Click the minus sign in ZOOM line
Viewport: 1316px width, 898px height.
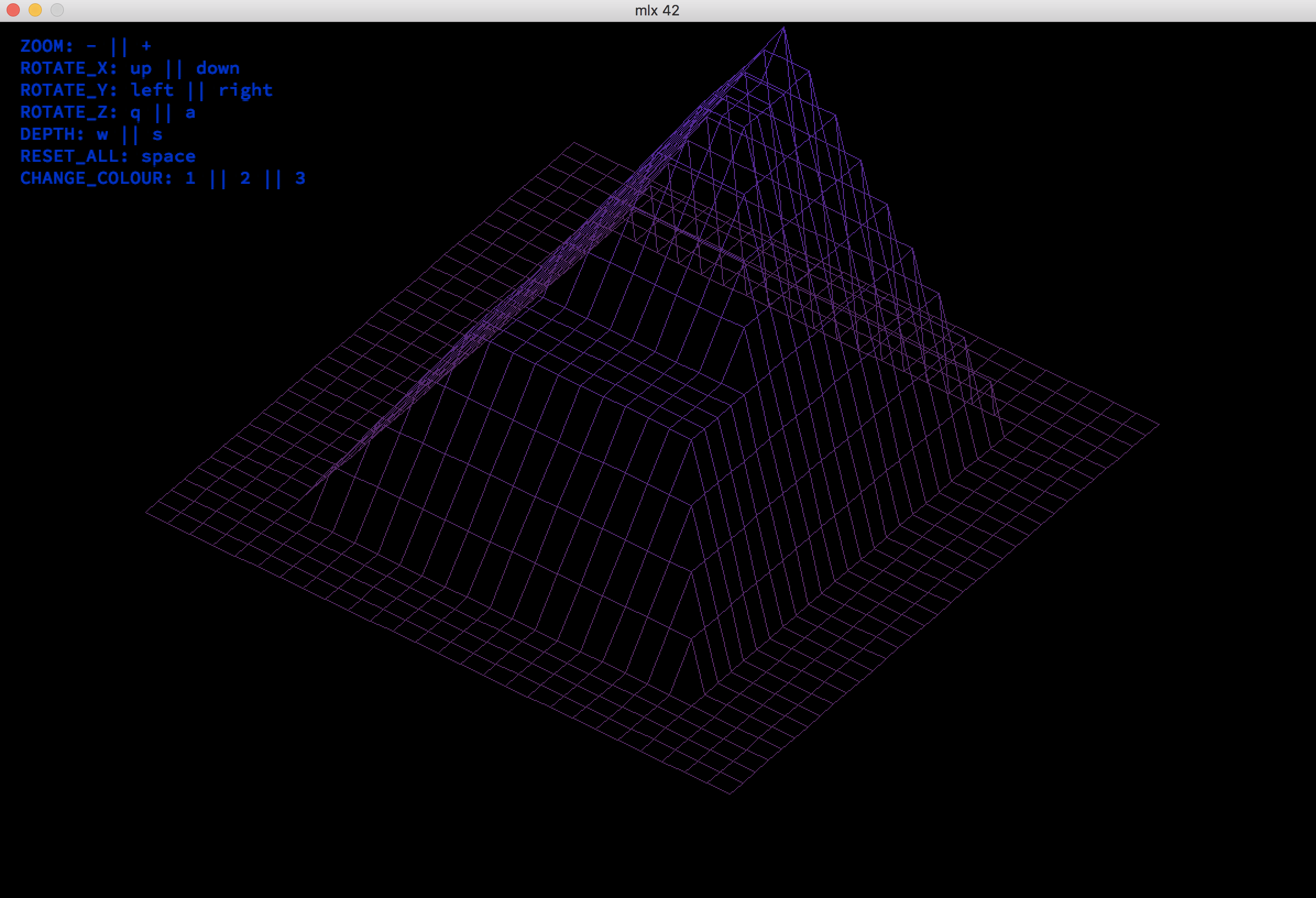click(x=91, y=46)
